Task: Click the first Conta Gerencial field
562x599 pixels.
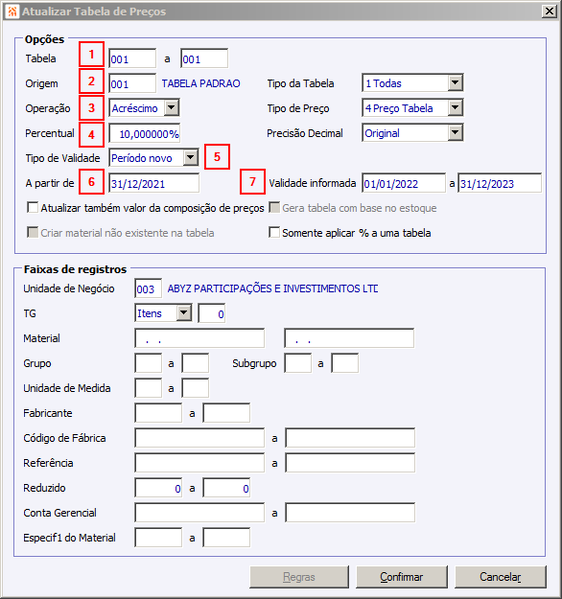Action: [x=199, y=513]
